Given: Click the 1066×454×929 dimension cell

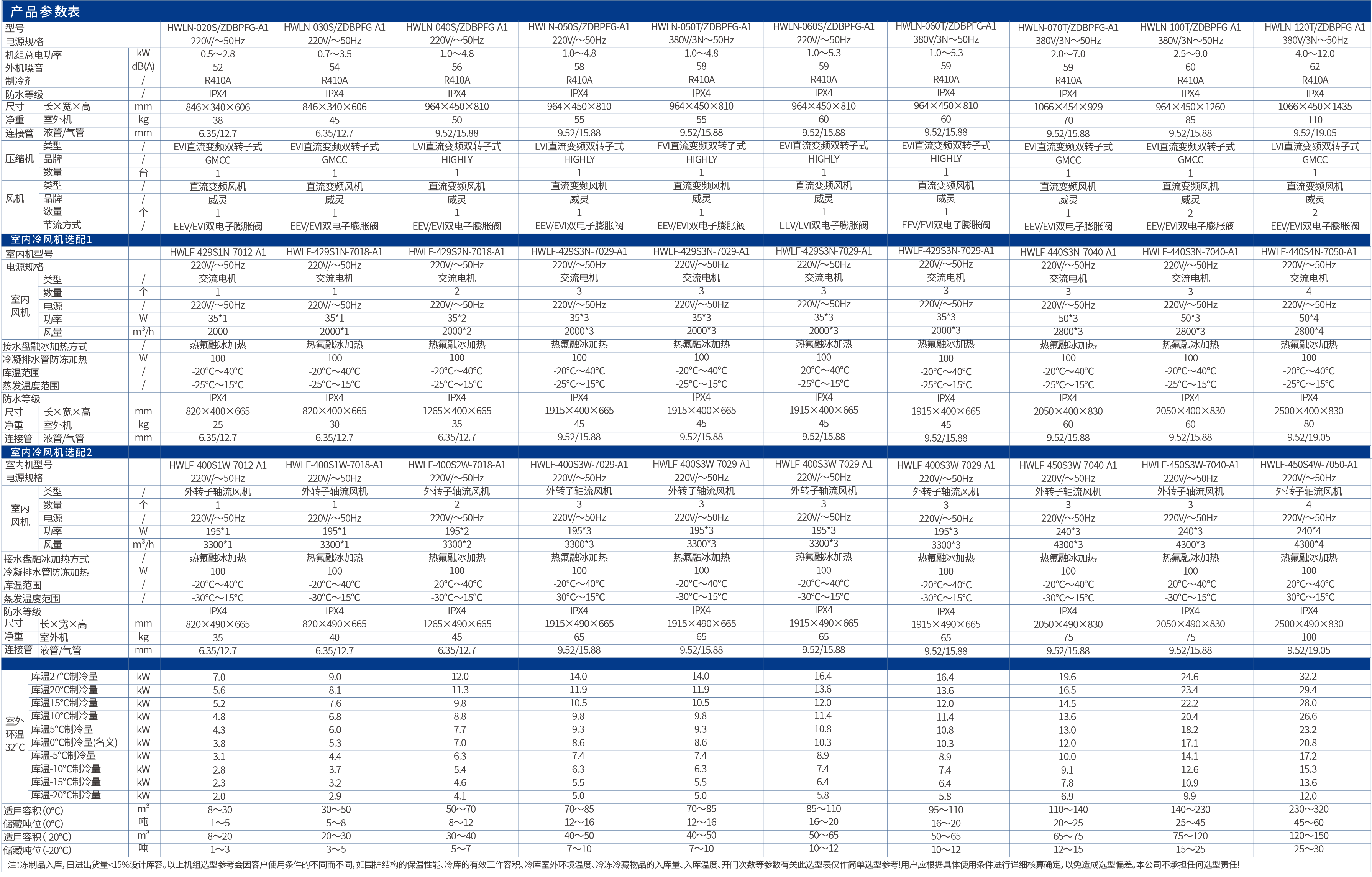Looking at the screenshot, I should pyautogui.click(x=1068, y=107).
